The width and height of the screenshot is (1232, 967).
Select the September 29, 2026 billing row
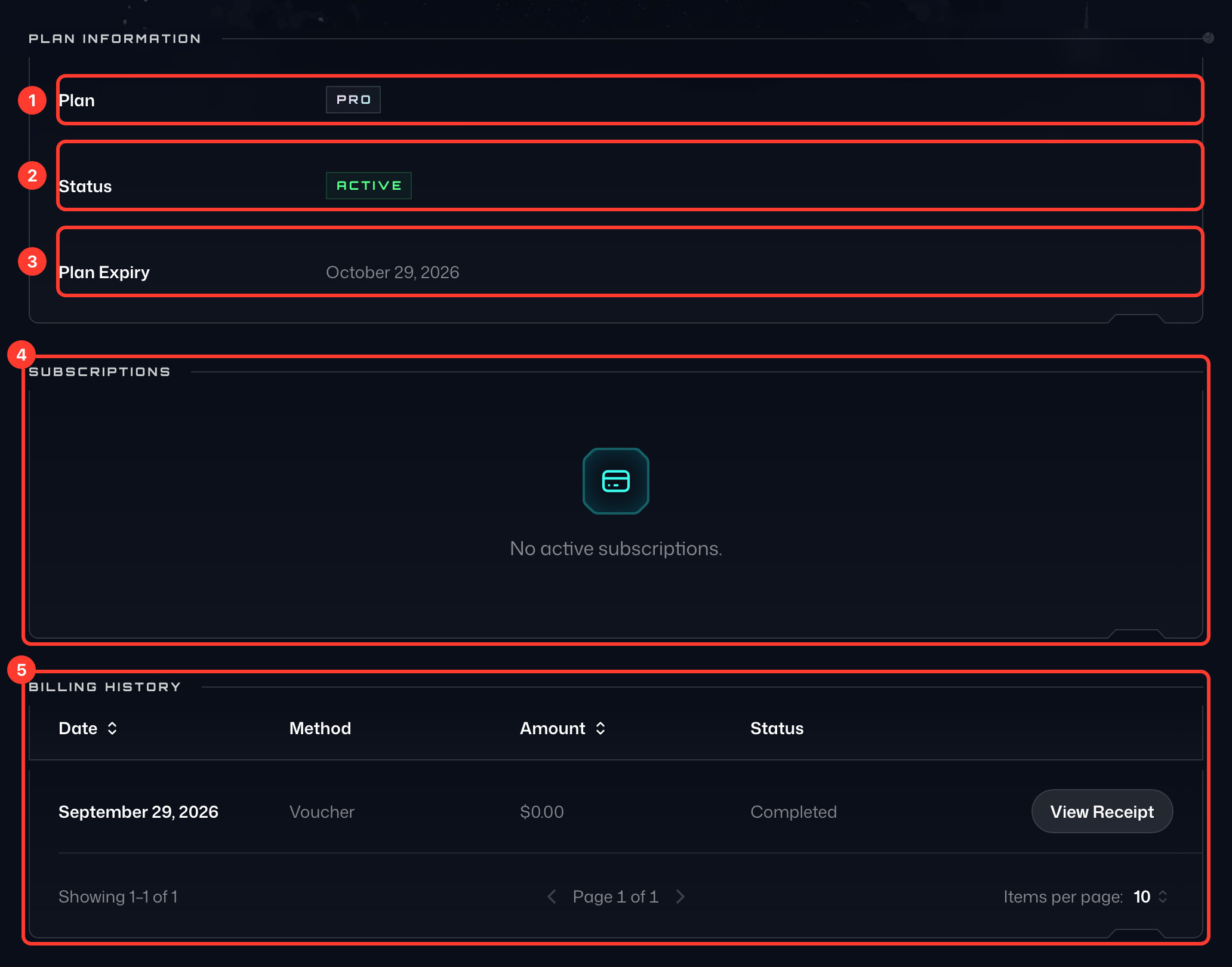(615, 812)
